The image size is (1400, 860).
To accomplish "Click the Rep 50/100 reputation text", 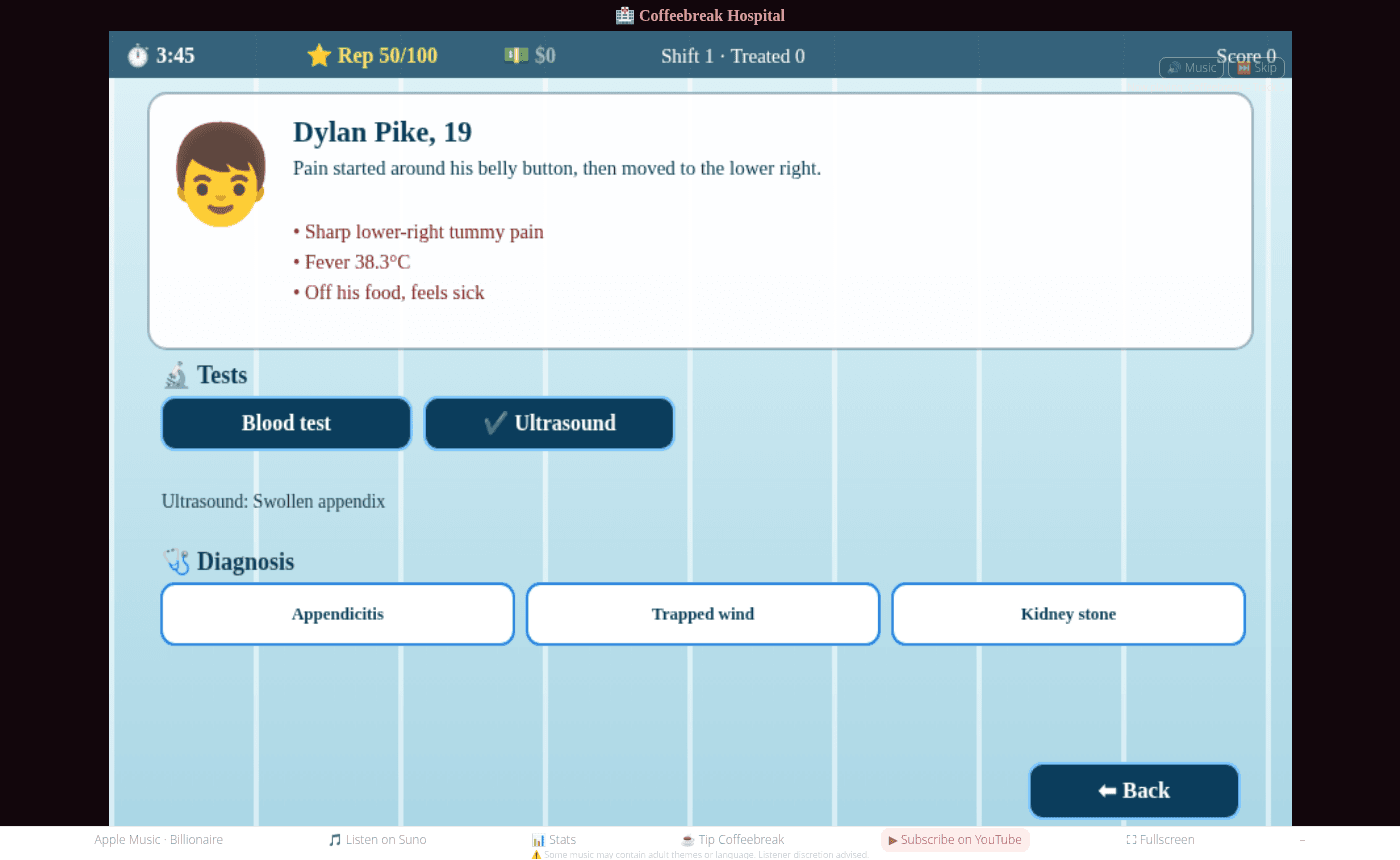I will [387, 56].
